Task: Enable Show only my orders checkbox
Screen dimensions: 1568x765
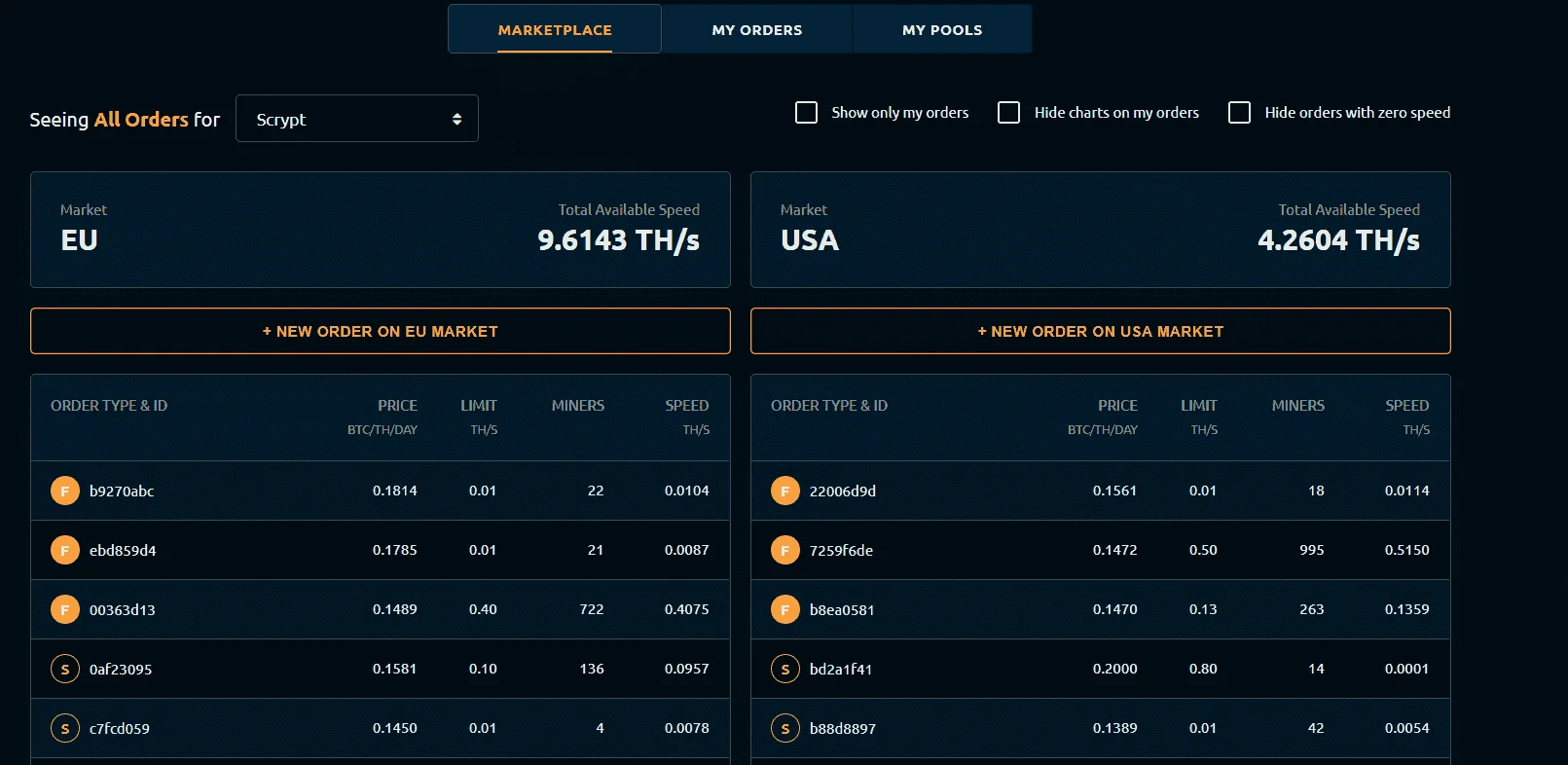Action: tap(807, 113)
